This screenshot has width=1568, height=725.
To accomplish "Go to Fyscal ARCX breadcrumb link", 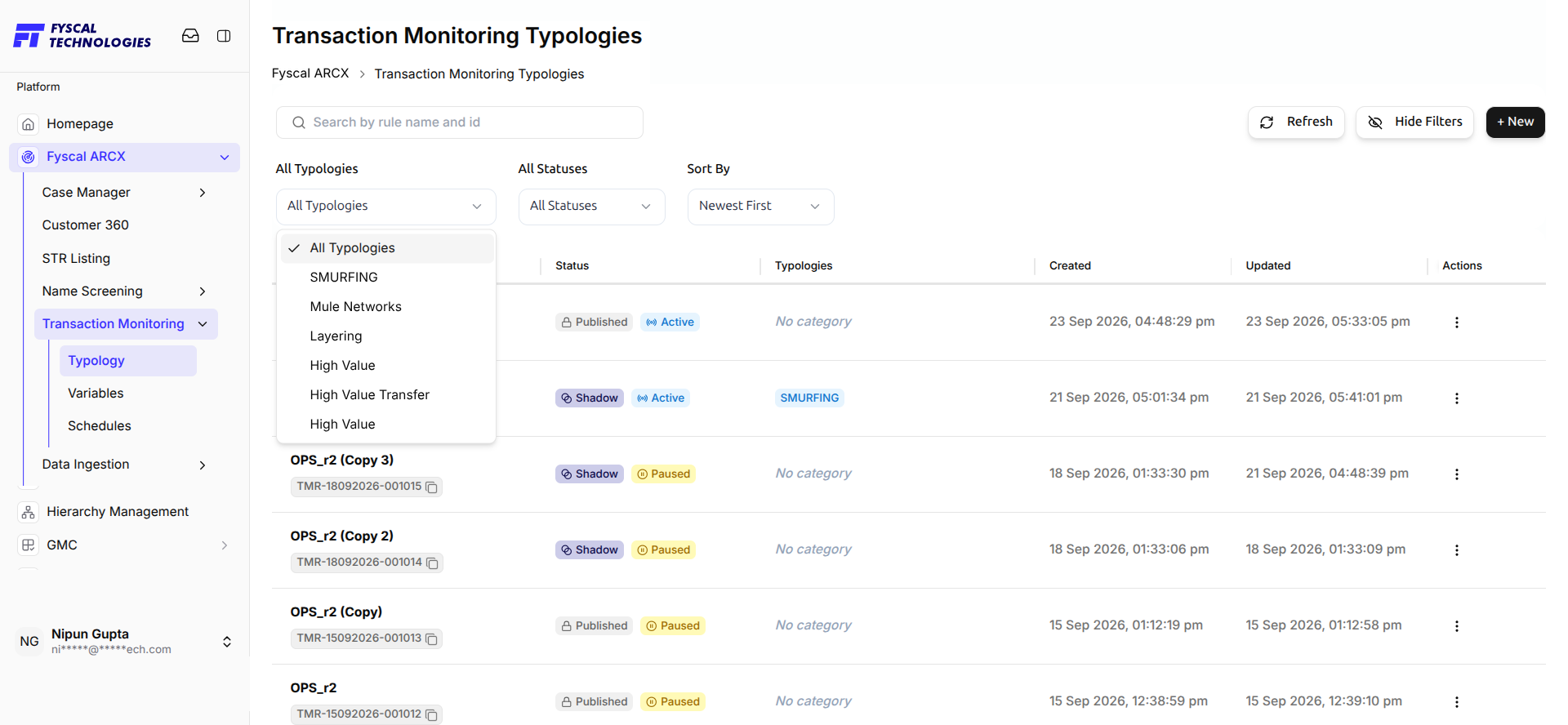I will point(310,73).
